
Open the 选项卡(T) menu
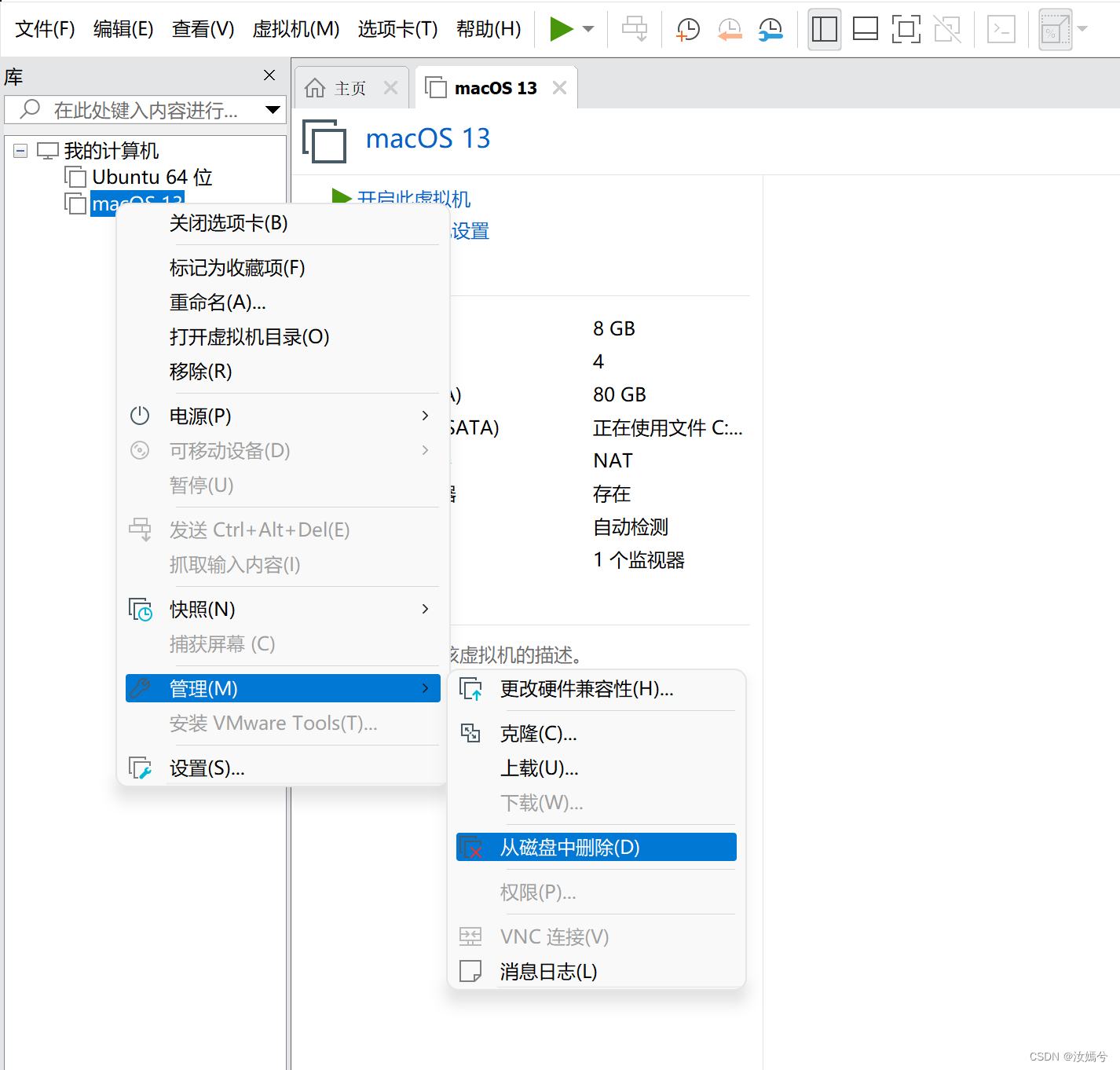click(398, 29)
